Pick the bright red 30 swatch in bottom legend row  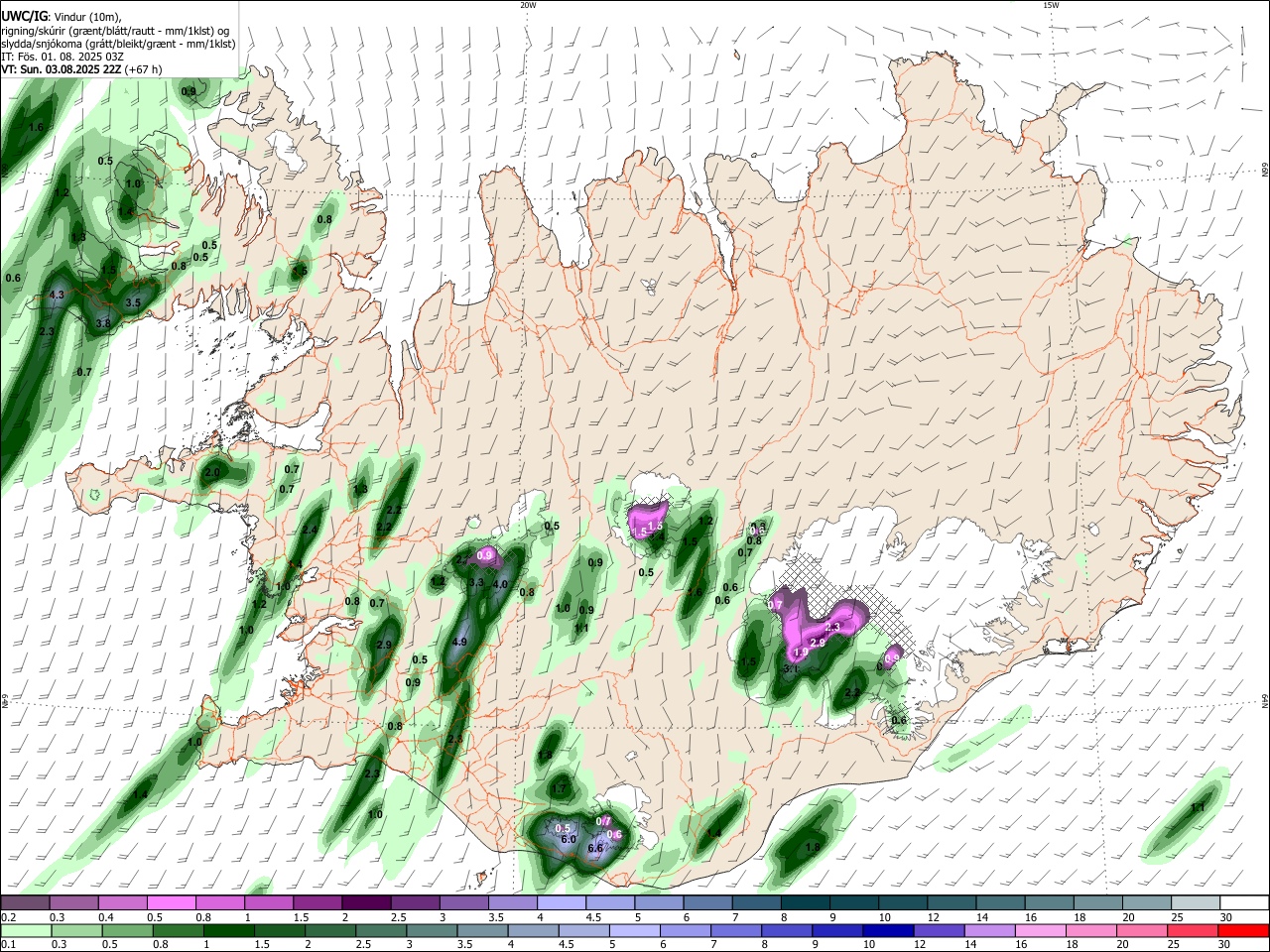(x=1243, y=931)
